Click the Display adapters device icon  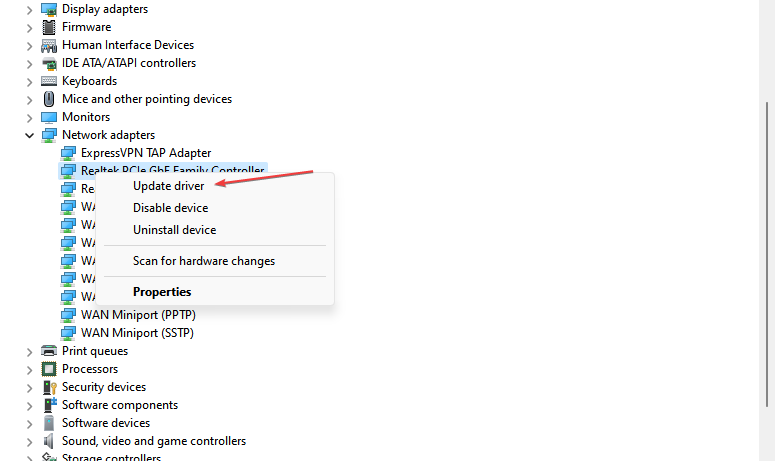tap(49, 9)
